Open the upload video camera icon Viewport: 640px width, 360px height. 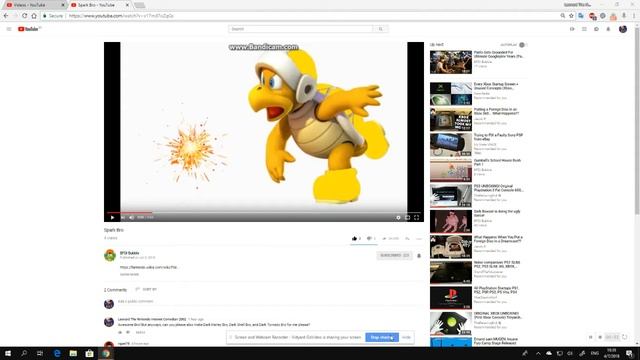572,29
